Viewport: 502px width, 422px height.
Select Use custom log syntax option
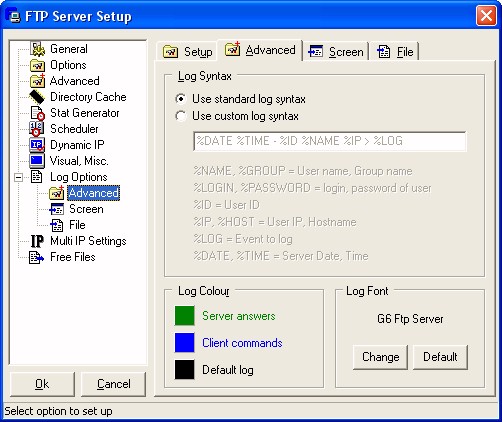181,116
